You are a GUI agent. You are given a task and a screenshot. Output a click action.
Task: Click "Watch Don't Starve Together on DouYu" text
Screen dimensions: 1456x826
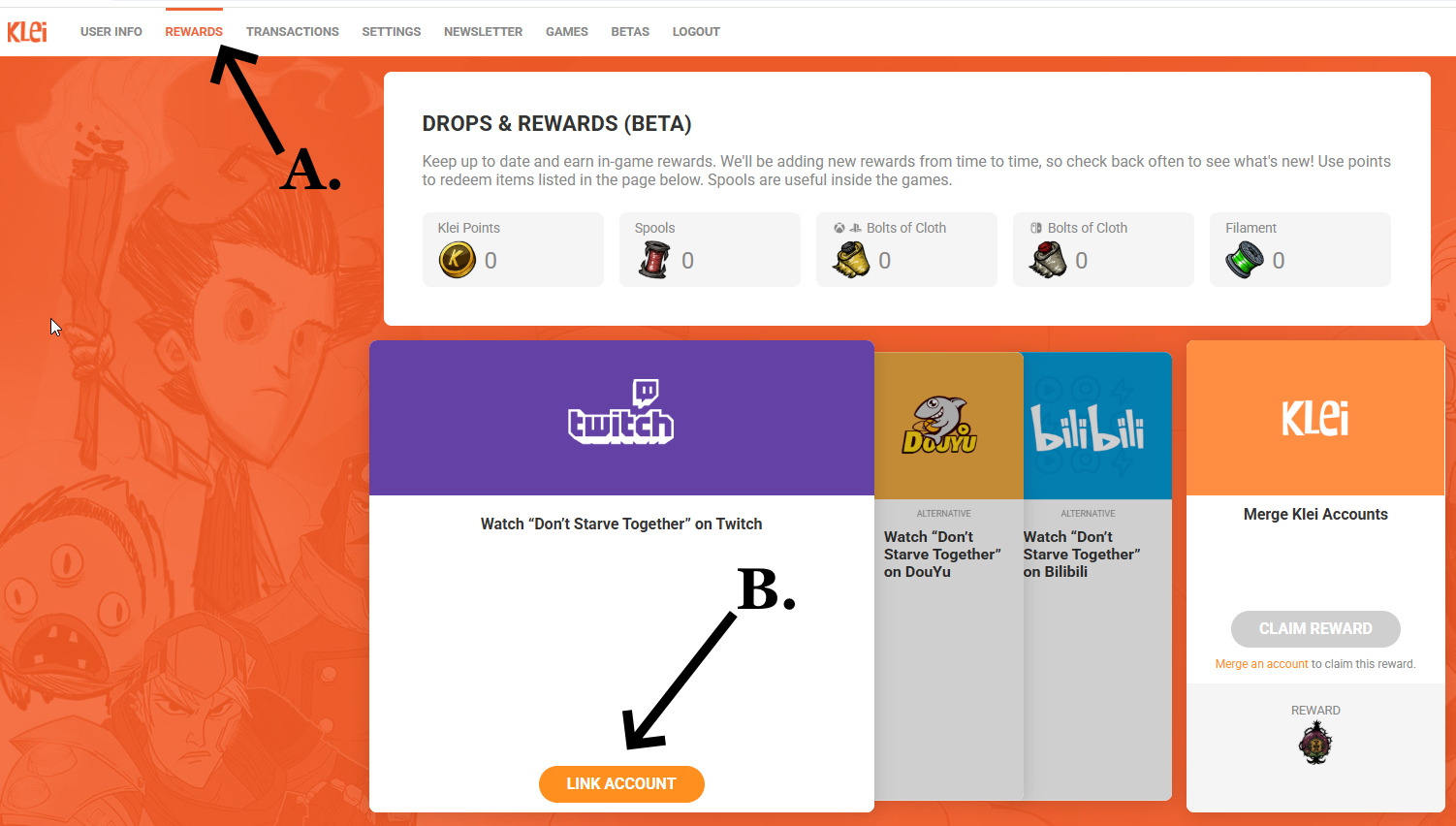coord(942,555)
